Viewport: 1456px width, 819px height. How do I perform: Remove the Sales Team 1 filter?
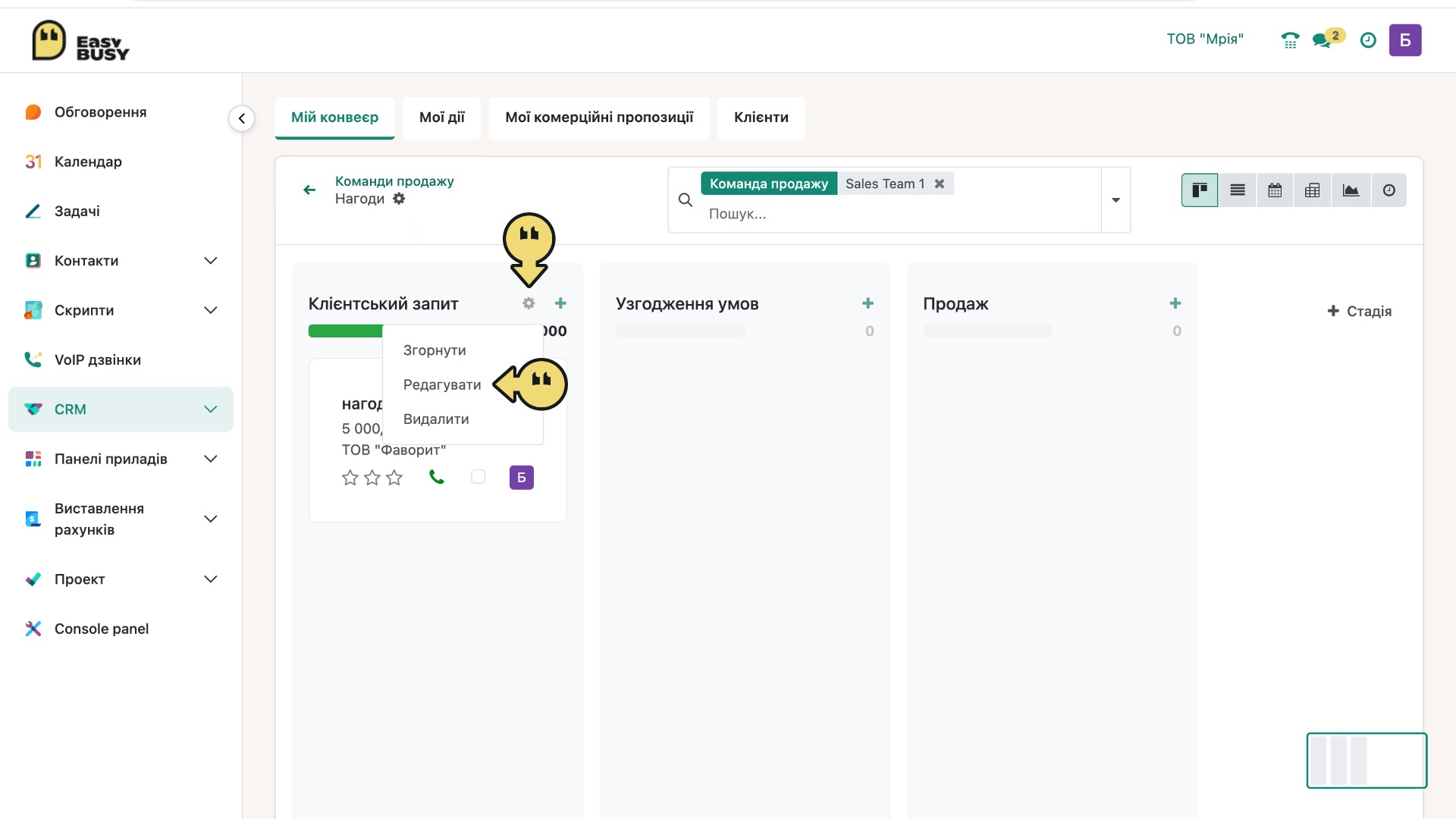(x=940, y=184)
